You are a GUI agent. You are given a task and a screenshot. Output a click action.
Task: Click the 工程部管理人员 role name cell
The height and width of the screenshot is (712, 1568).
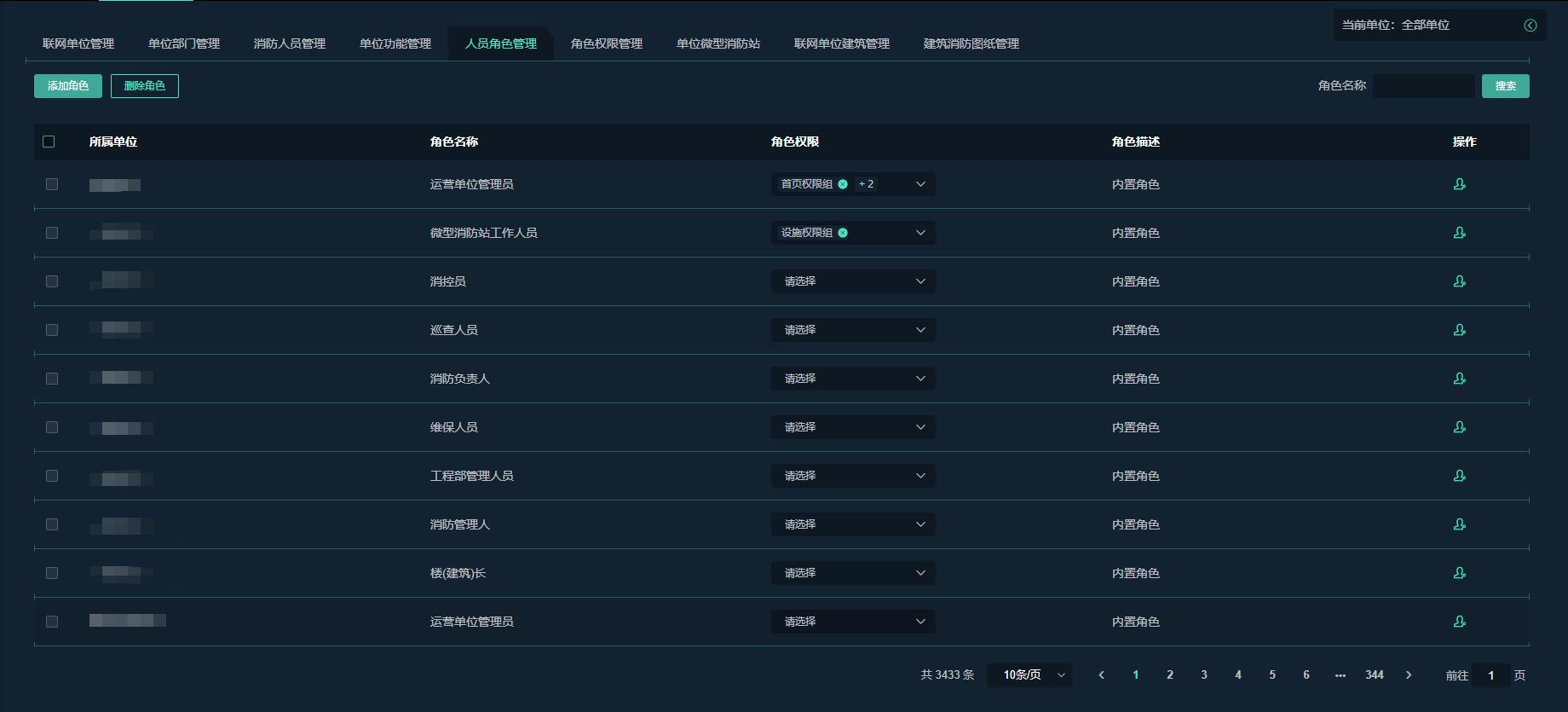(x=472, y=476)
